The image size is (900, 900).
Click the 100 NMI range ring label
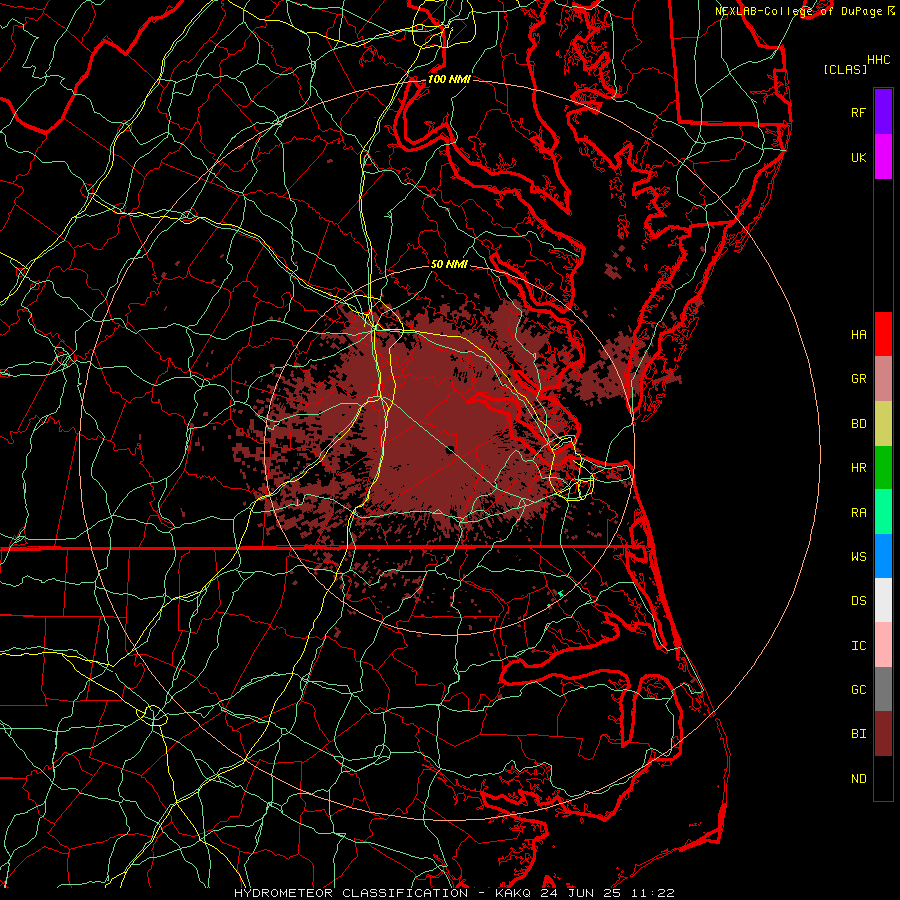tap(449, 79)
